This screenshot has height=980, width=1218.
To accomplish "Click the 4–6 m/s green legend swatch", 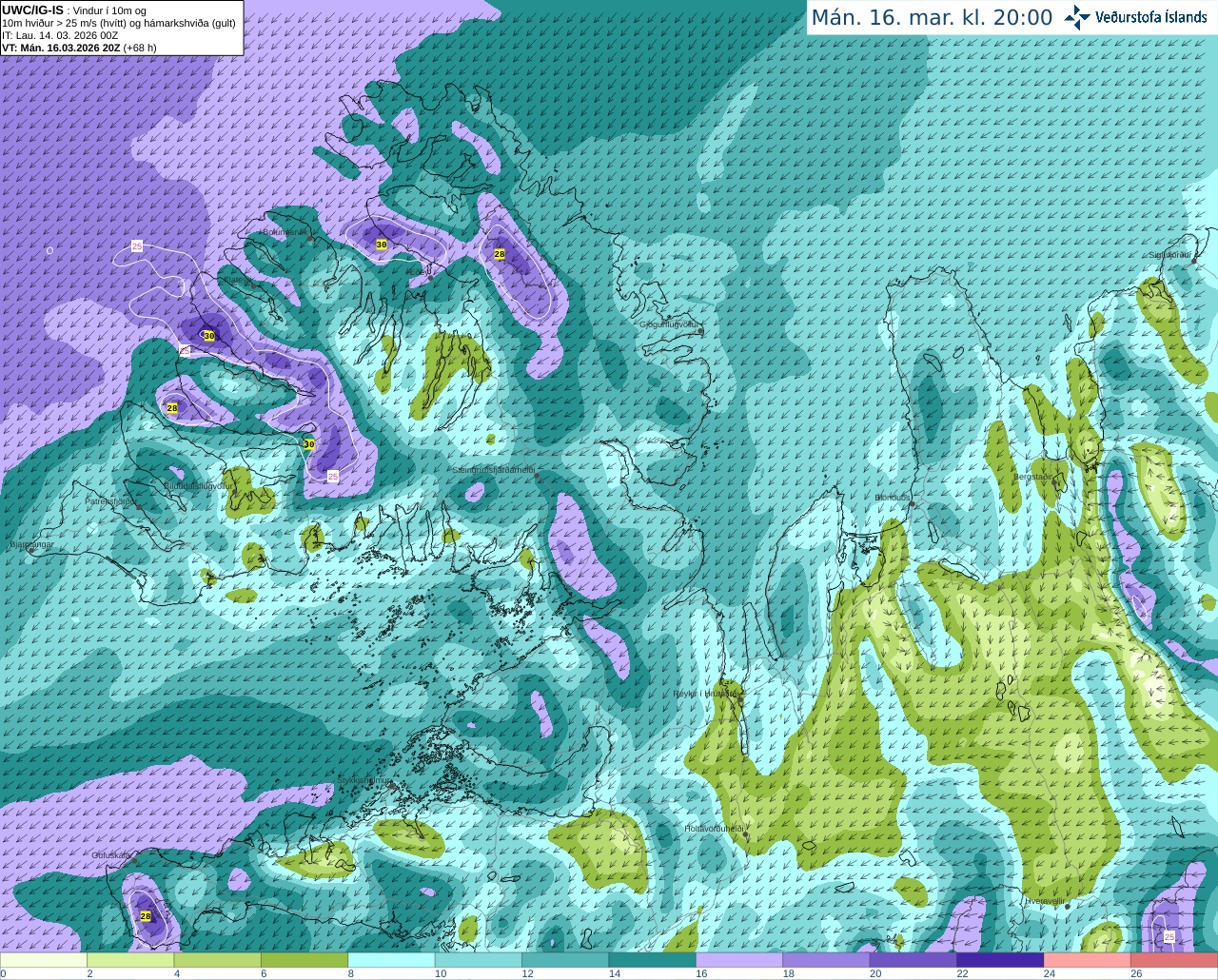I will pos(217,960).
